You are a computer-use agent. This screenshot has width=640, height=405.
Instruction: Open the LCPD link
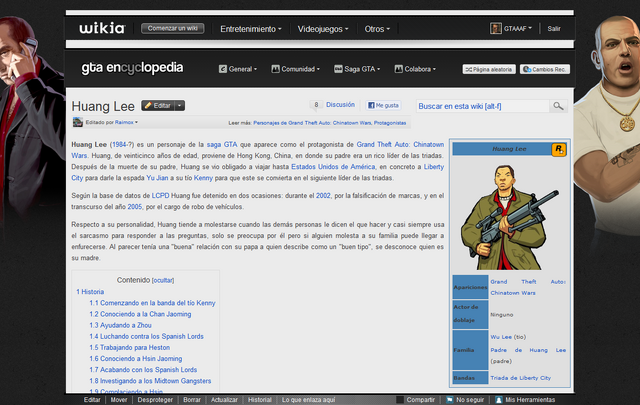pos(160,196)
